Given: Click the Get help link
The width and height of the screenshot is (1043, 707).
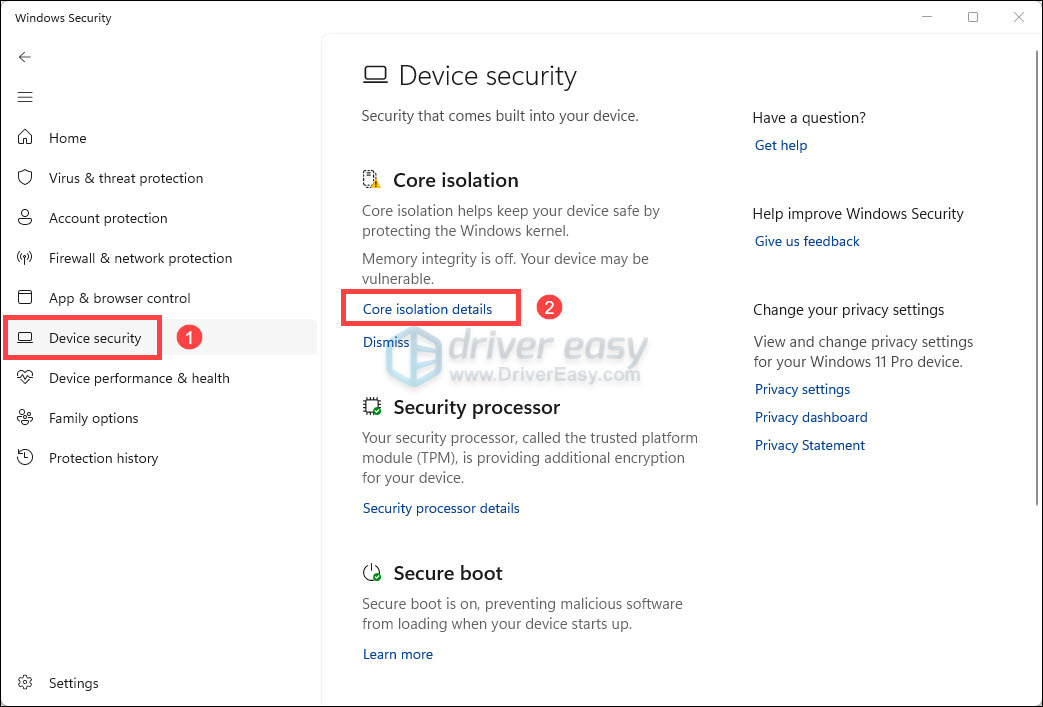Looking at the screenshot, I should tap(781, 145).
